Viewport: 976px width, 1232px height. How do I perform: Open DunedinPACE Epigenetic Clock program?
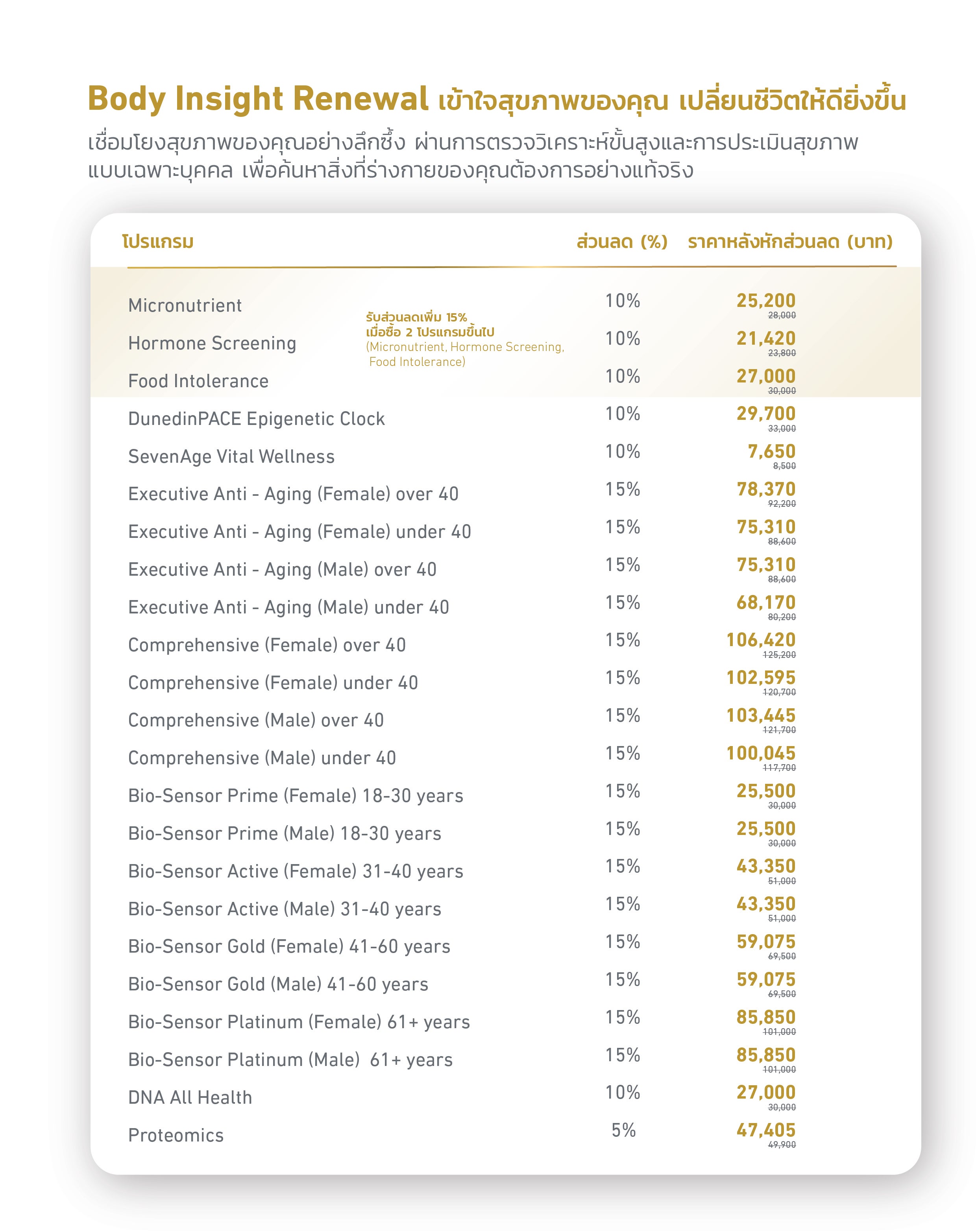click(x=256, y=419)
